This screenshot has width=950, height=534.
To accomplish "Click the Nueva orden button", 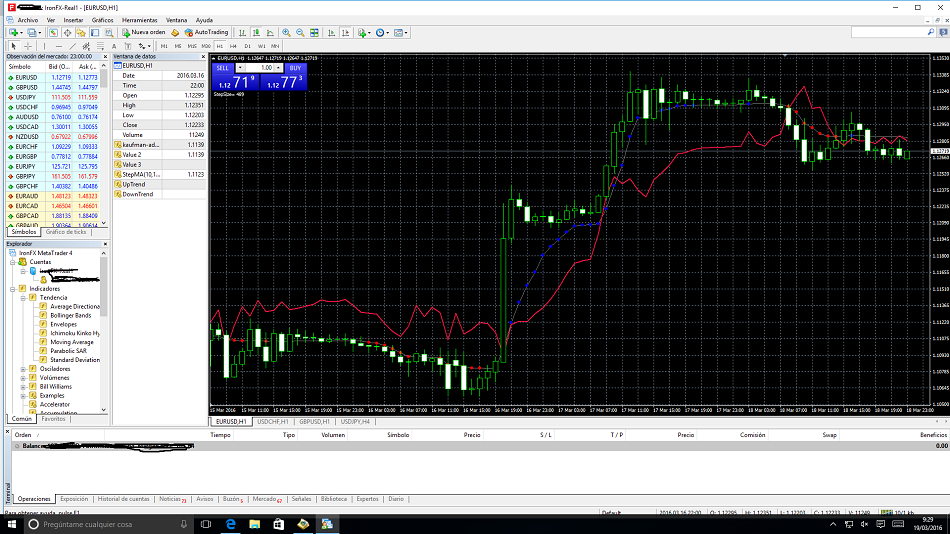I will pyautogui.click(x=144, y=32).
